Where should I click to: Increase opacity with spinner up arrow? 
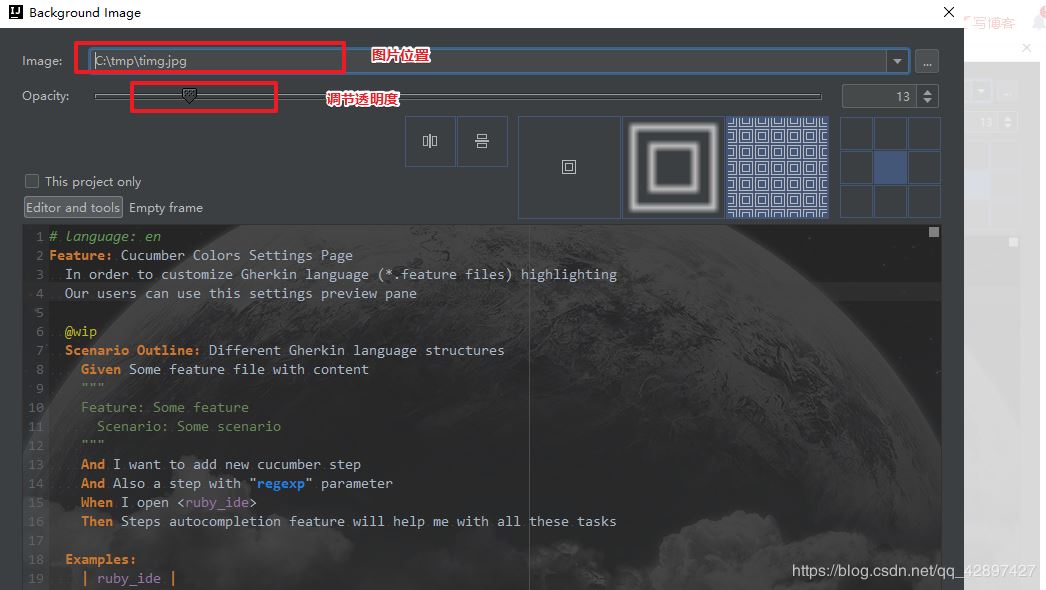pyautogui.click(x=928, y=91)
